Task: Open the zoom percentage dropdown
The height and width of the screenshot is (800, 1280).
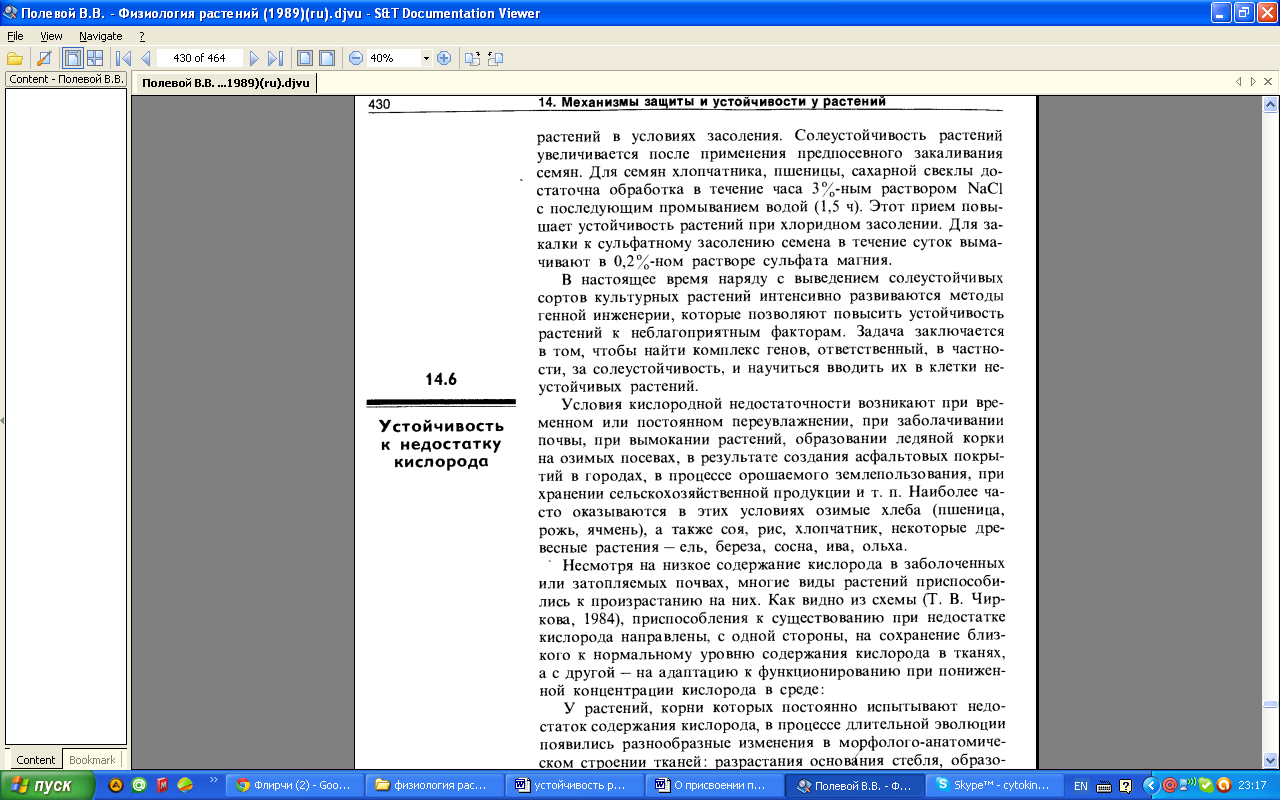Action: tap(426, 58)
